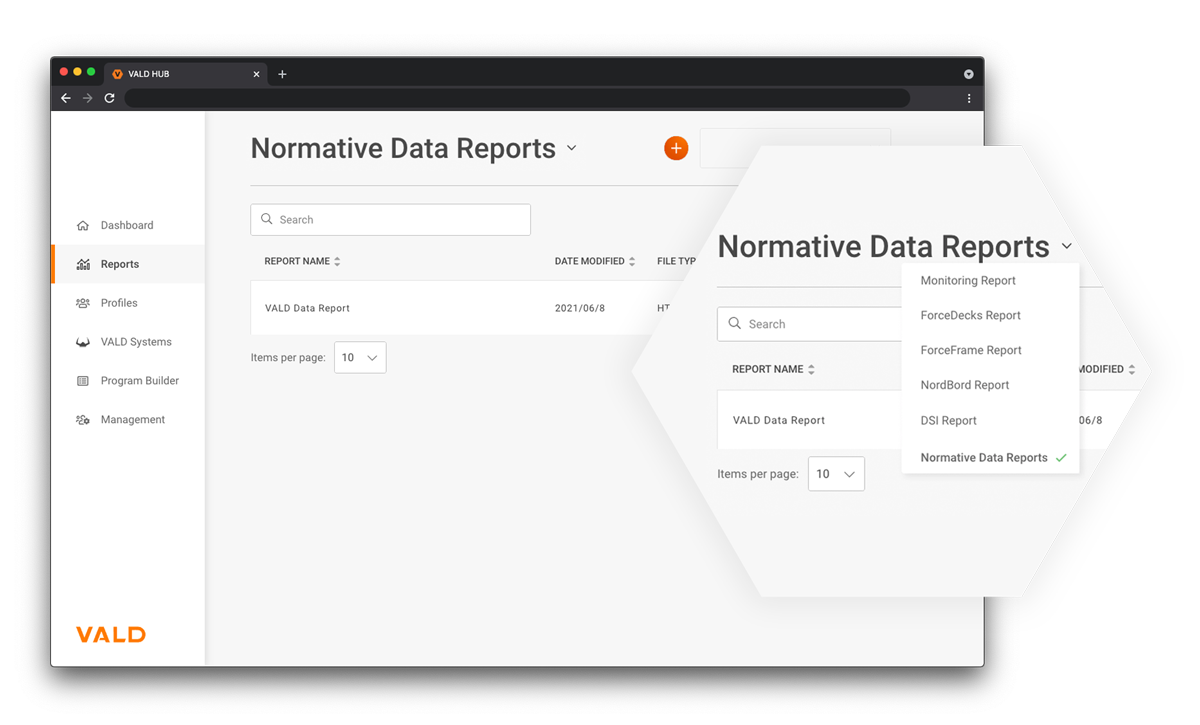Open items per page dropdown in zoomed hexagon
Screen dimensions: 1200x725
click(x=836, y=474)
